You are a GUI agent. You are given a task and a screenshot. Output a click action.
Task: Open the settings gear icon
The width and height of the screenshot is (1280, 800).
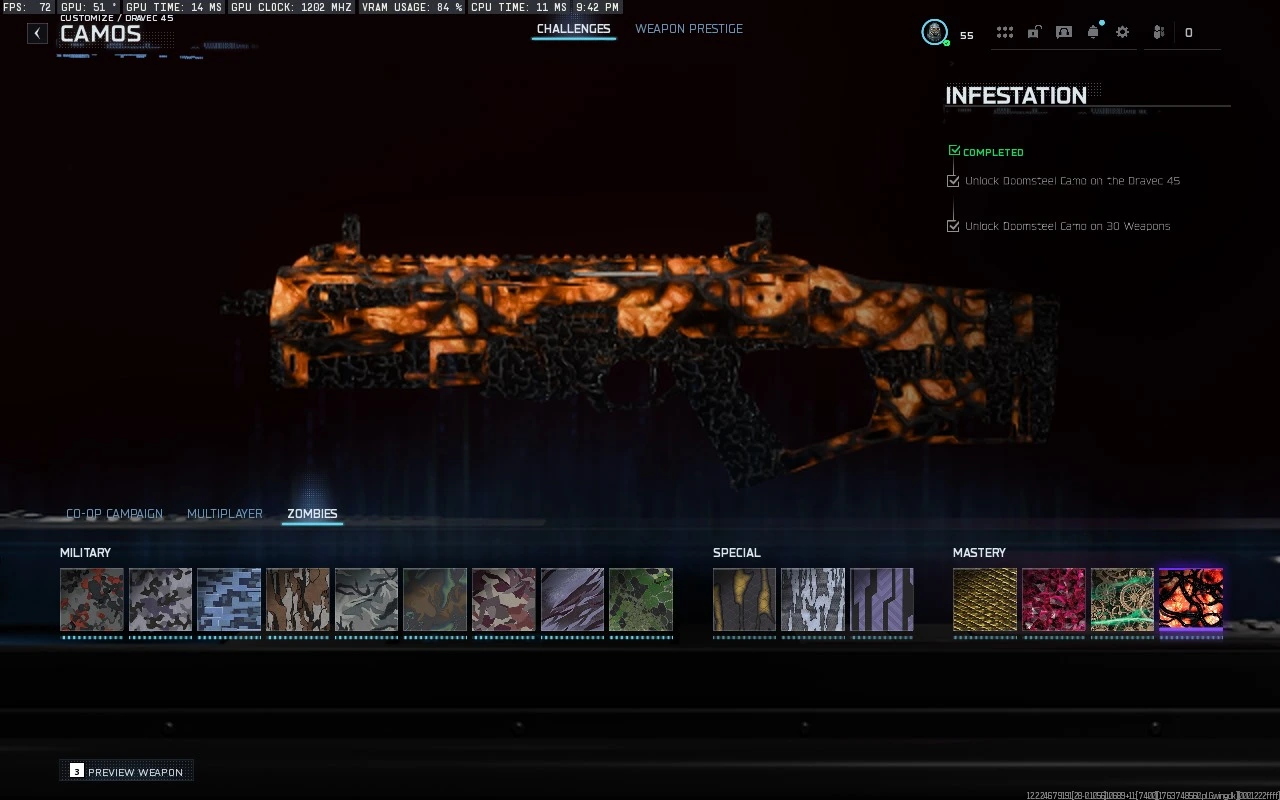coord(1122,32)
